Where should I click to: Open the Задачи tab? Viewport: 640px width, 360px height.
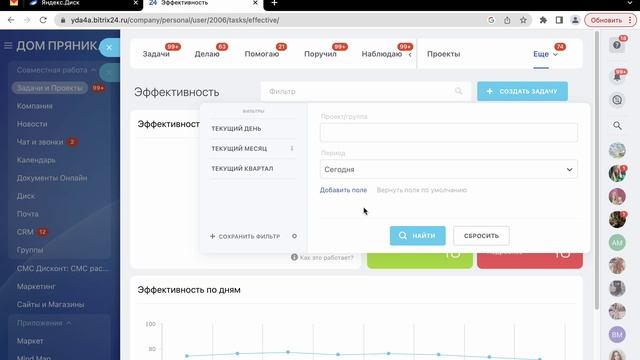tap(156, 54)
